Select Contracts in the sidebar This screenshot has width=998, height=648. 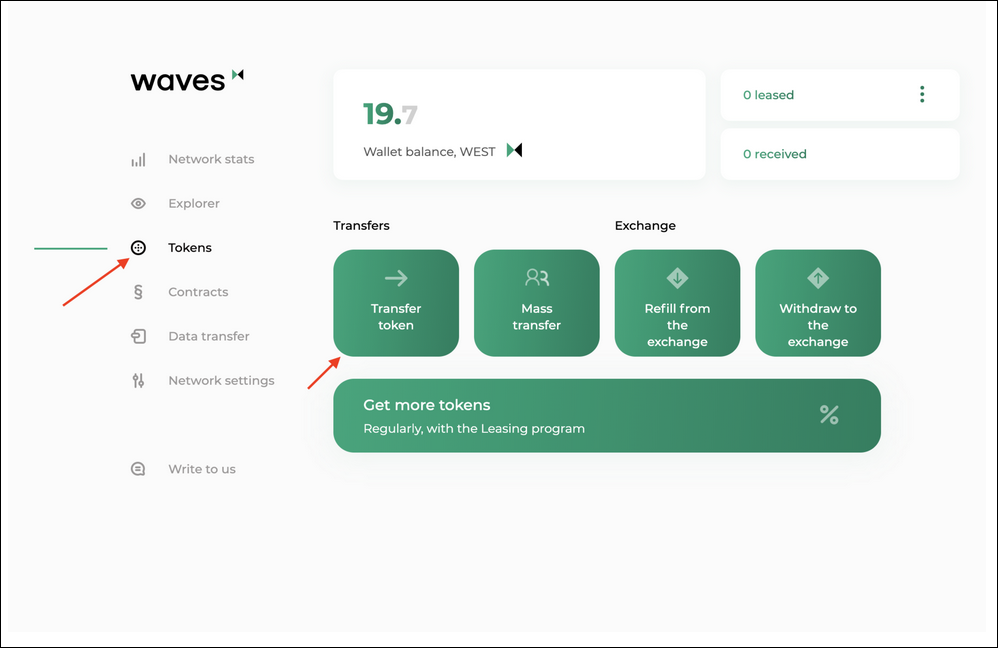pyautogui.click(x=198, y=292)
